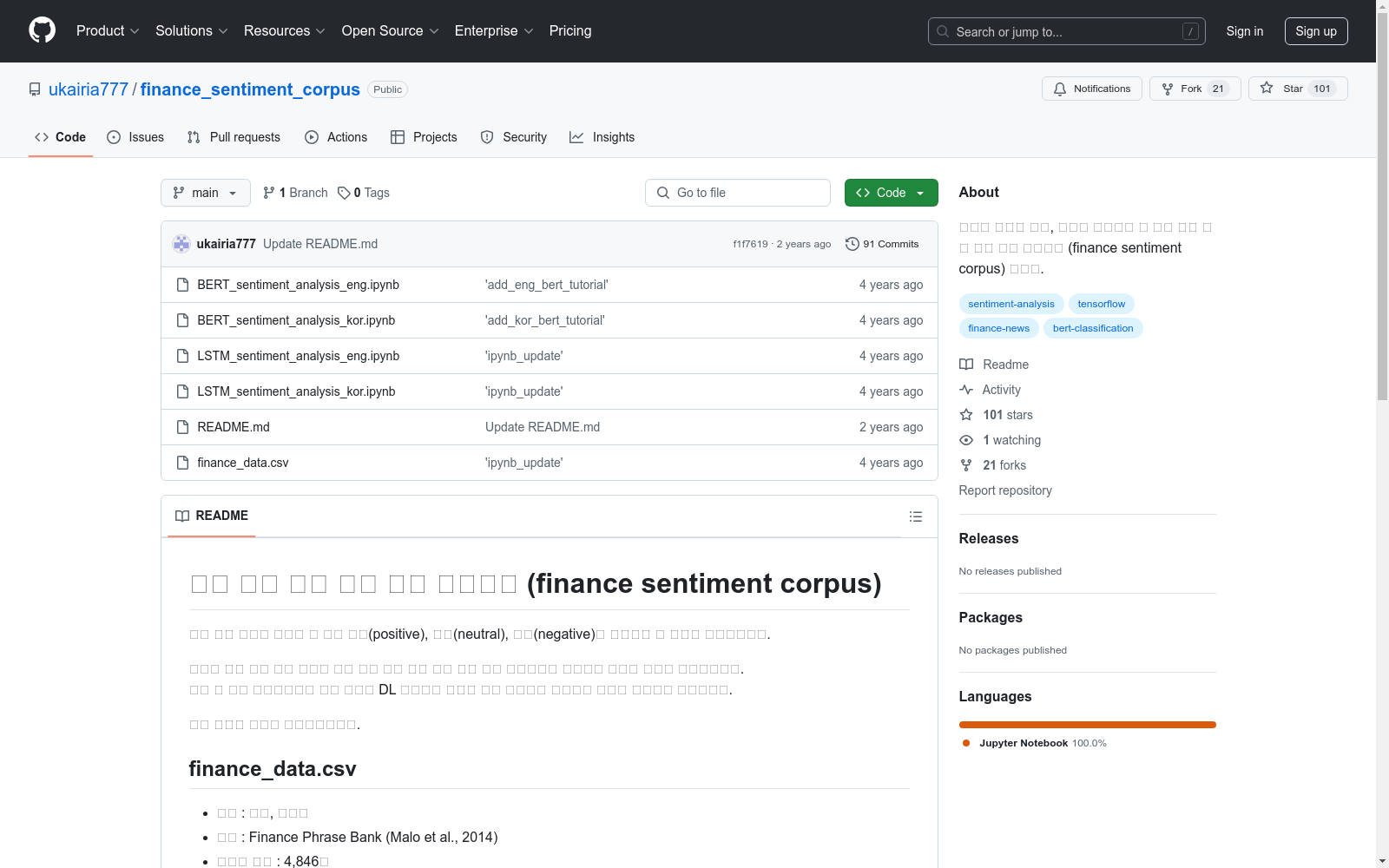This screenshot has width=1389, height=868.
Task: Click the Notifications bell button
Action: coord(1092,89)
